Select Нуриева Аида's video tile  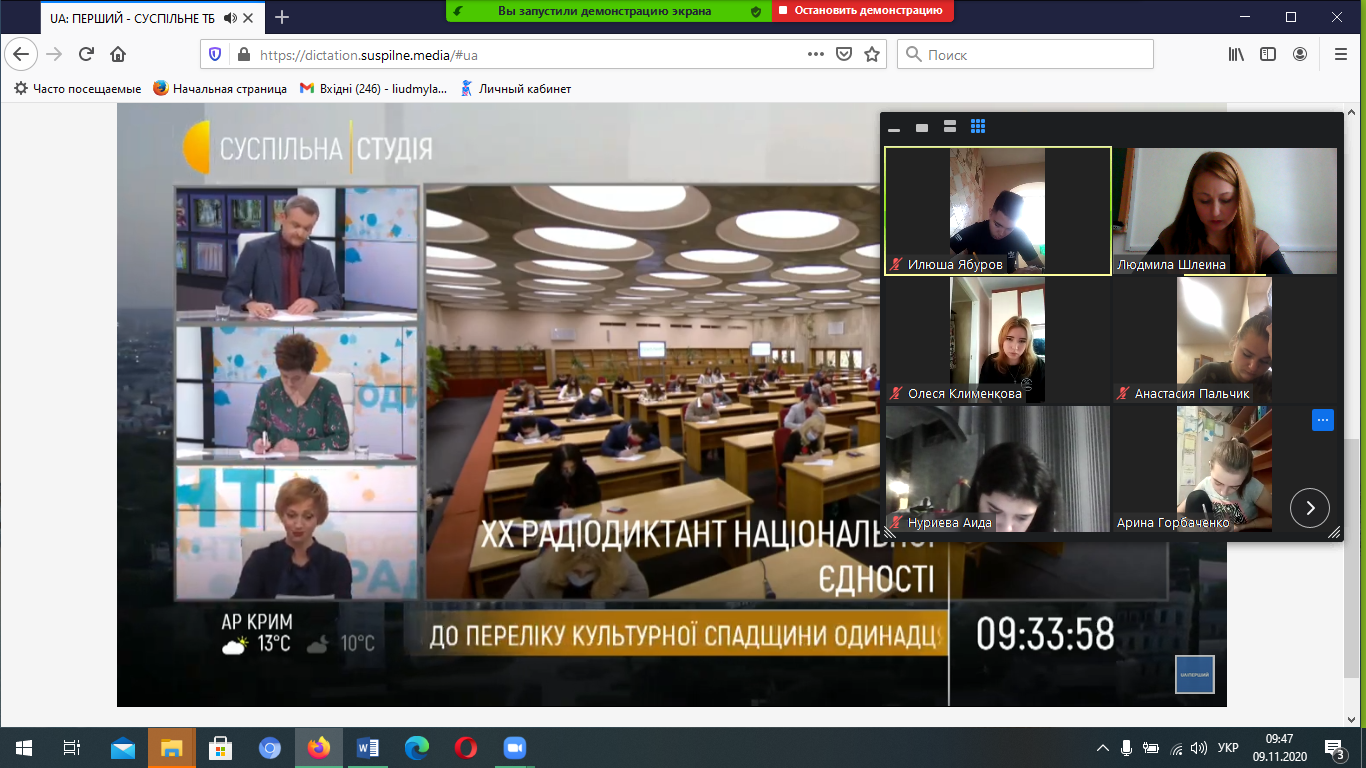point(998,469)
